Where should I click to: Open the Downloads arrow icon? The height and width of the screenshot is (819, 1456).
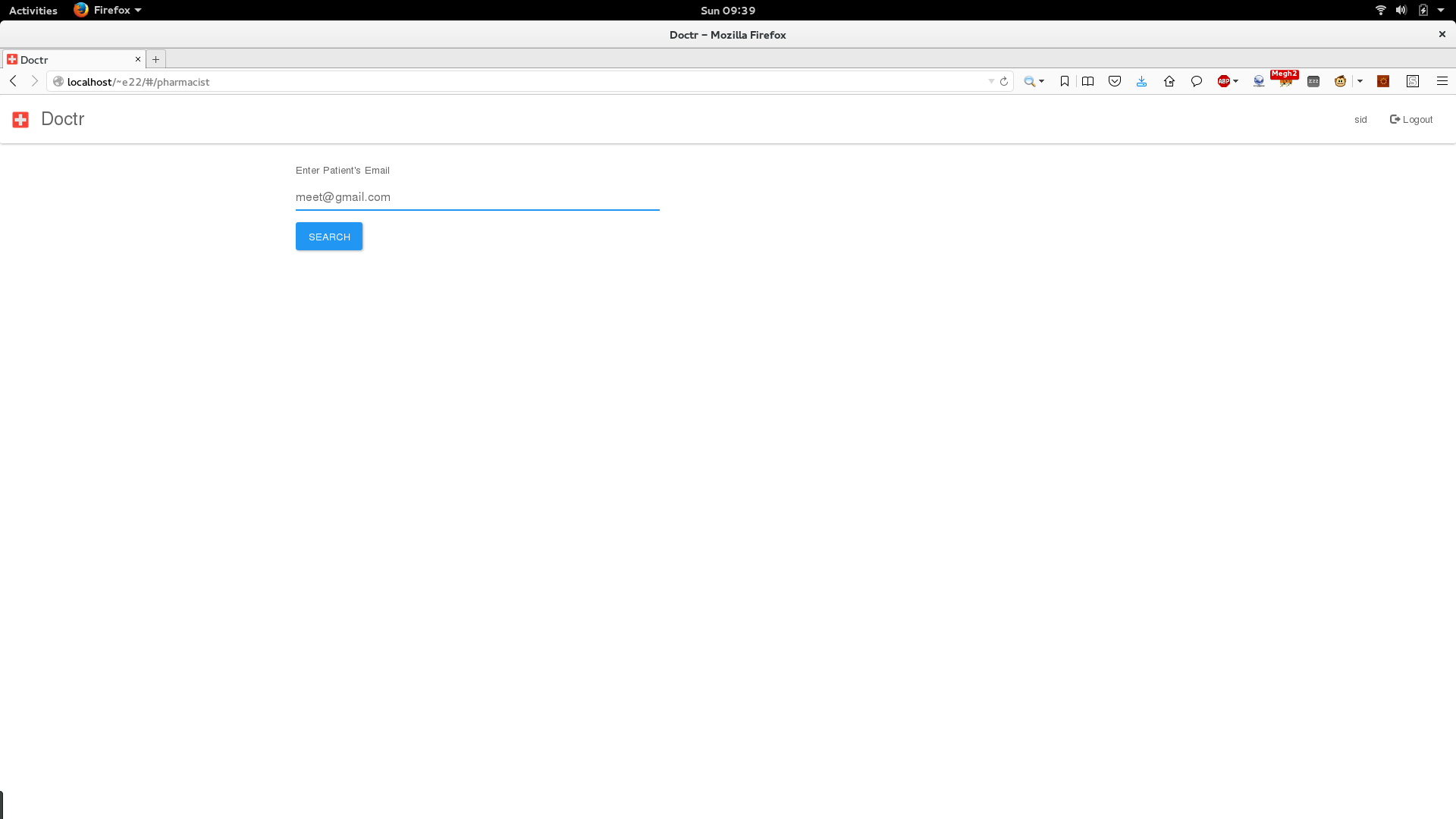point(1141,81)
